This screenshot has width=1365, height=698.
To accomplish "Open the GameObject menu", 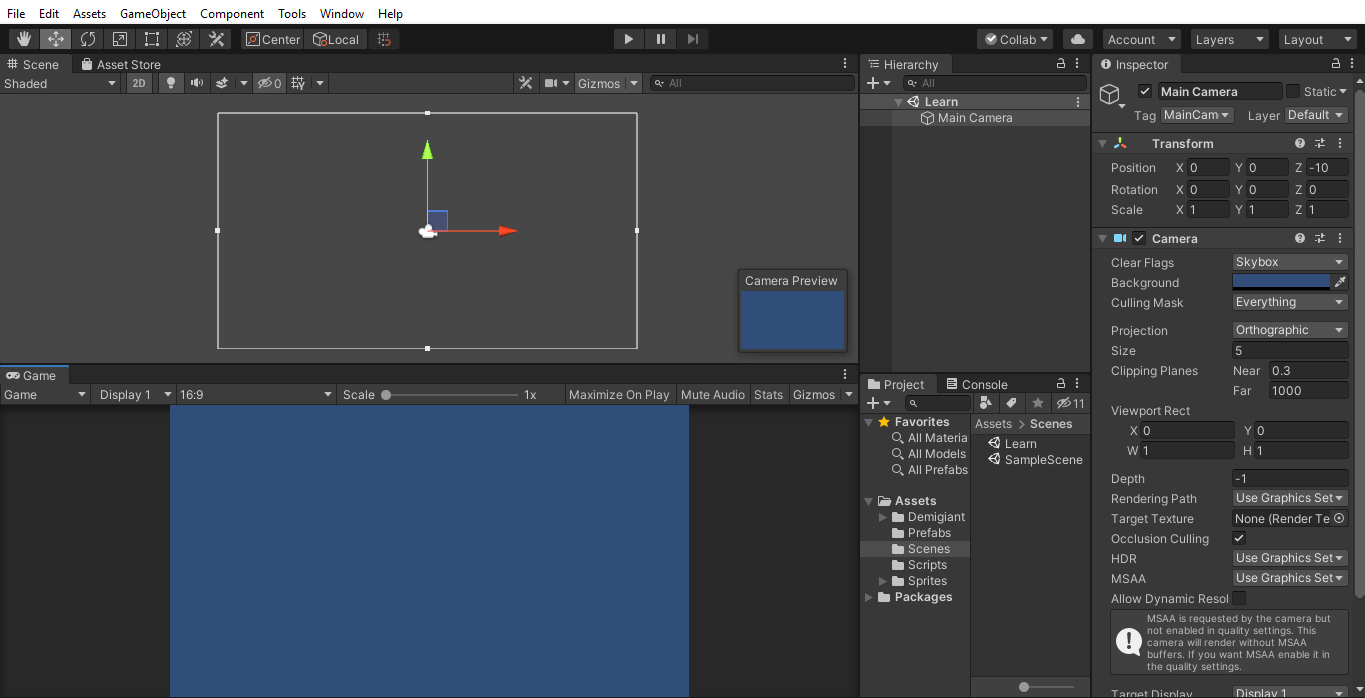I will coord(153,13).
